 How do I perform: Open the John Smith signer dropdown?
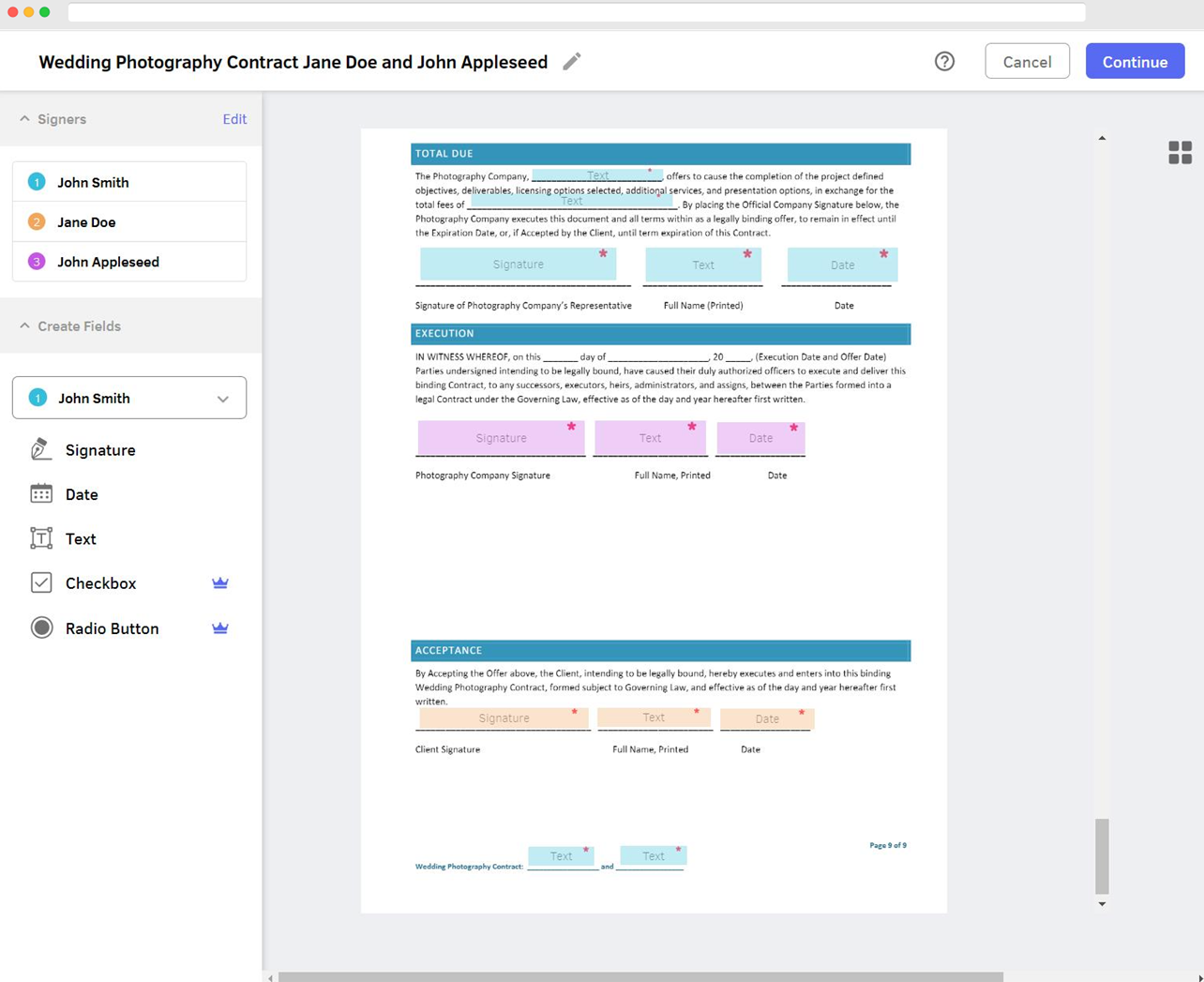coord(223,398)
